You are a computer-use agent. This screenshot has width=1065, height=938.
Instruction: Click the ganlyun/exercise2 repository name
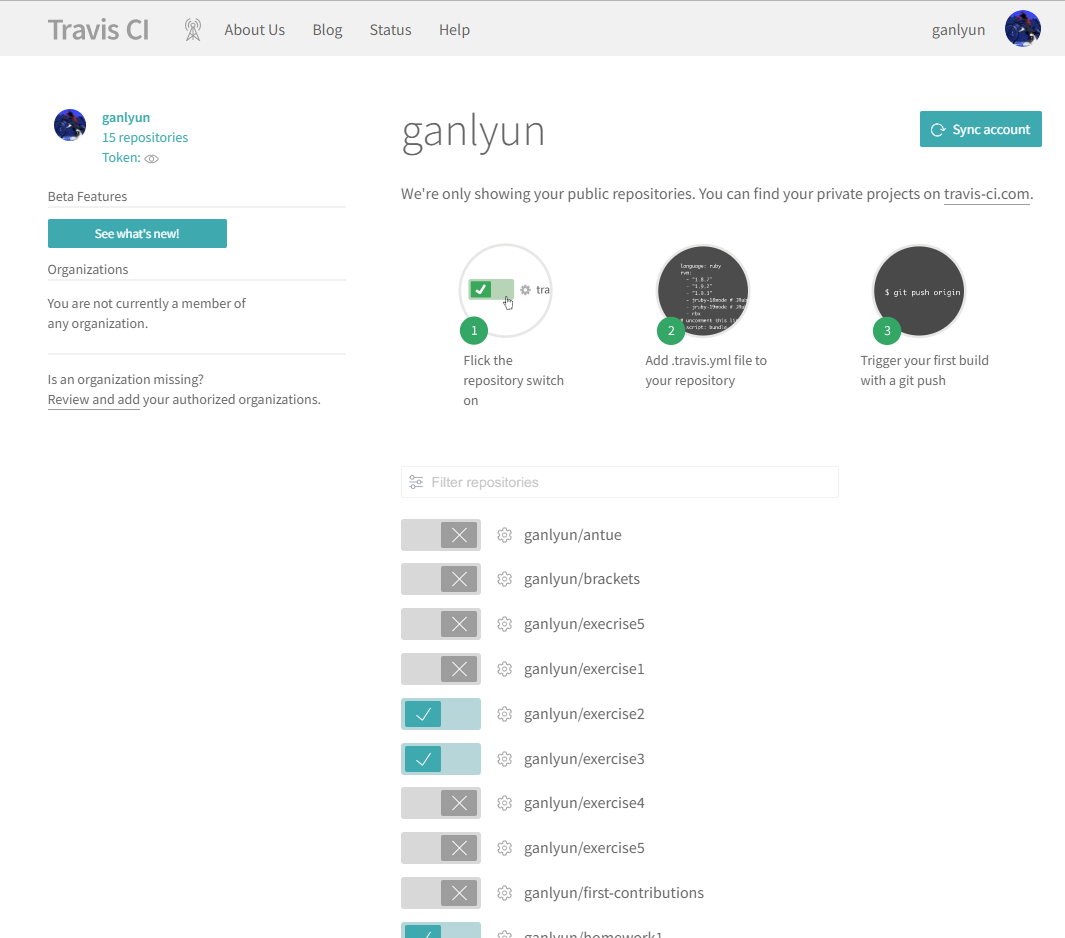[x=584, y=714]
